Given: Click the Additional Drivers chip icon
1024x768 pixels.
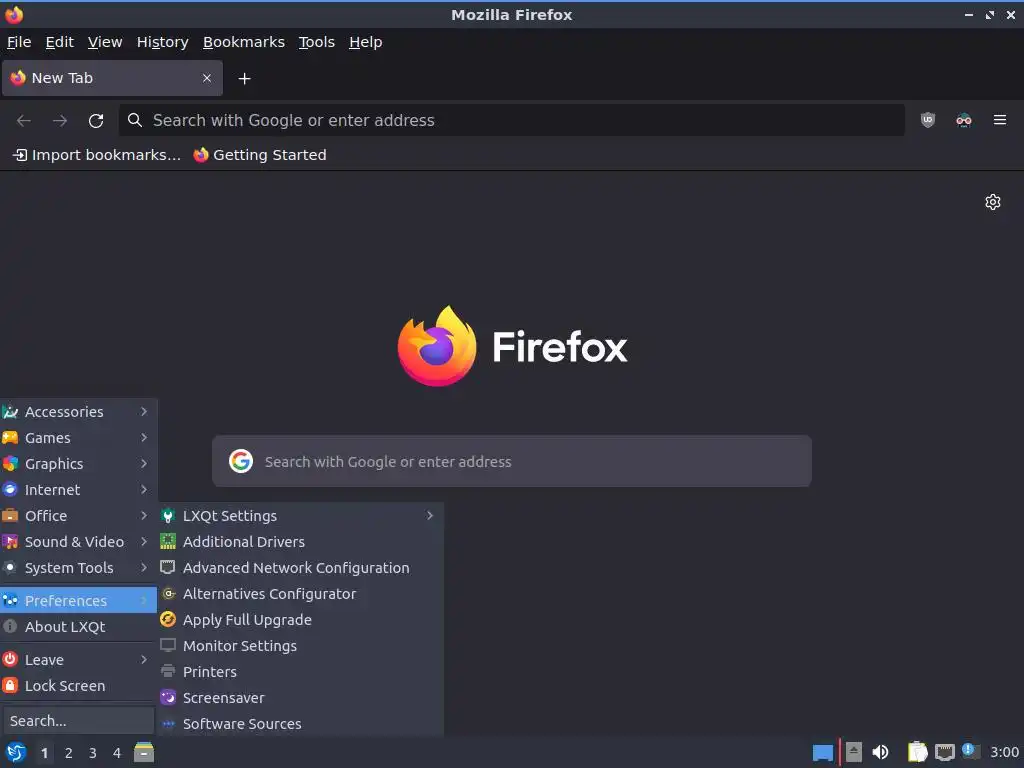Looking at the screenshot, I should (168, 541).
